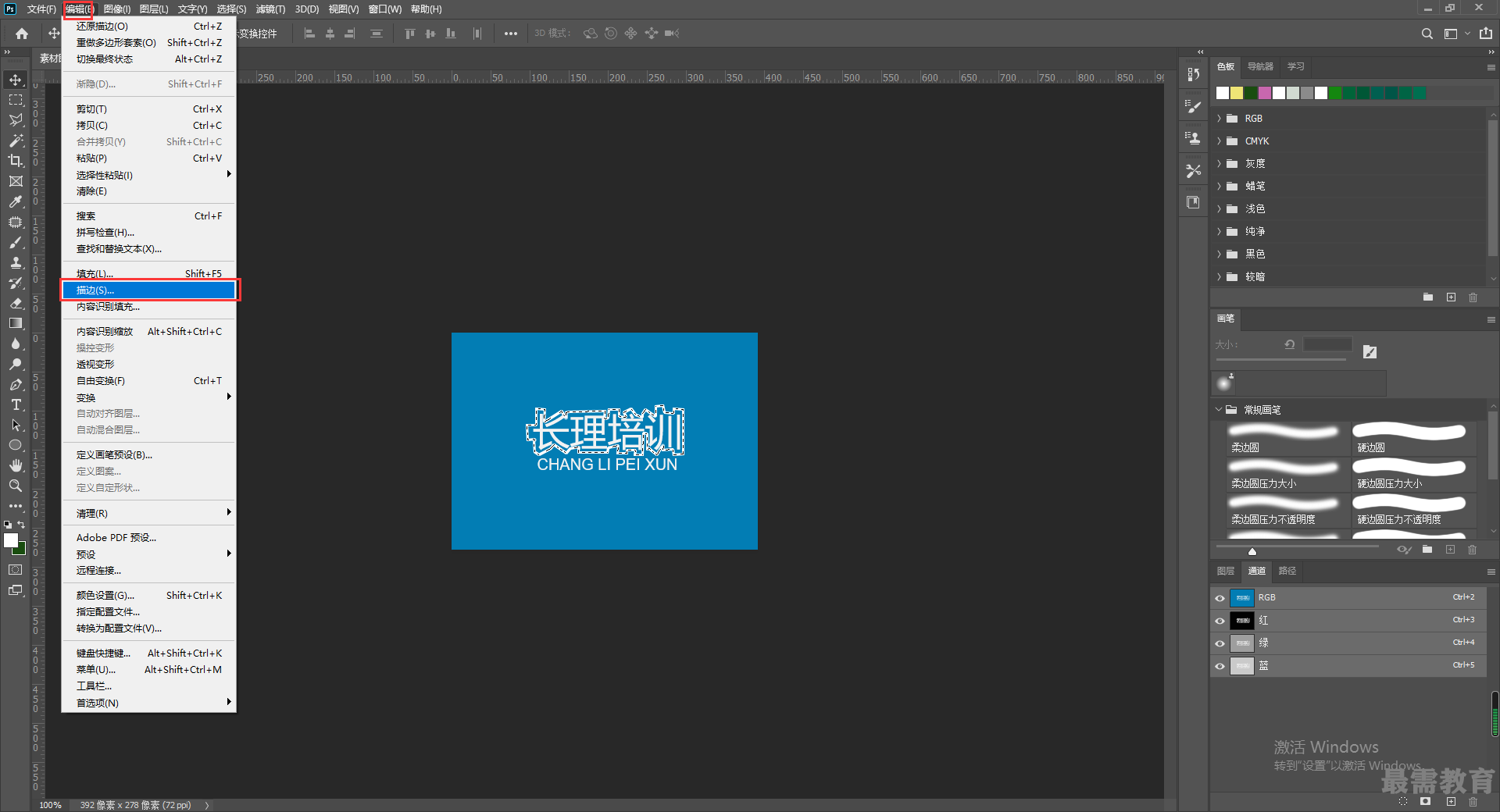Screen dimensions: 1500x812
Task: Select the Zoom tool
Action: [16, 486]
